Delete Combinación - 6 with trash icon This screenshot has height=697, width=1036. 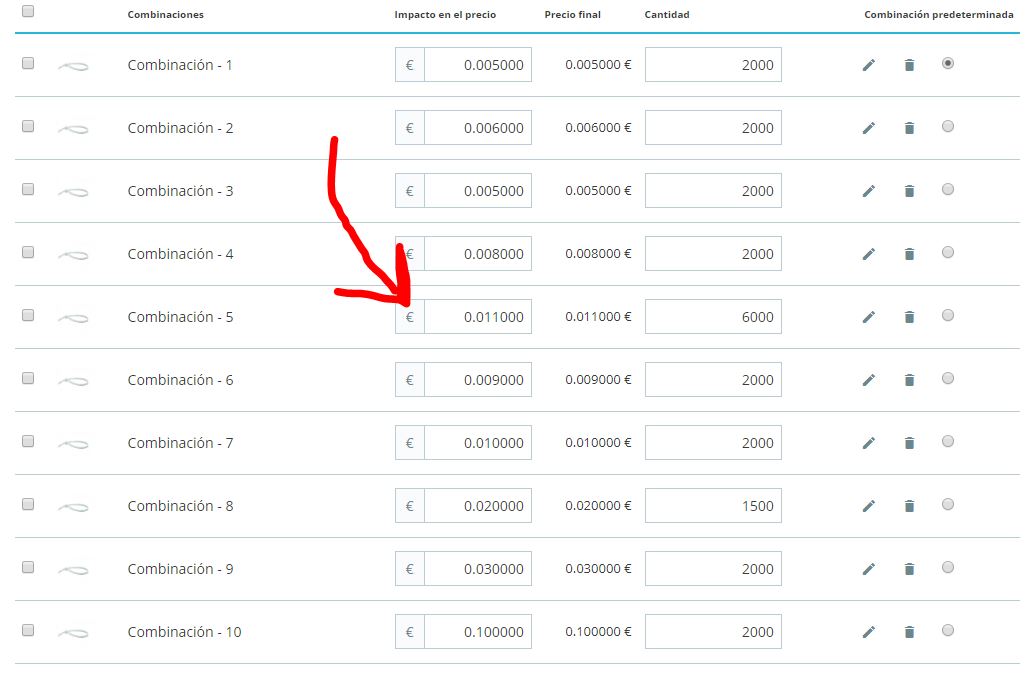909,380
